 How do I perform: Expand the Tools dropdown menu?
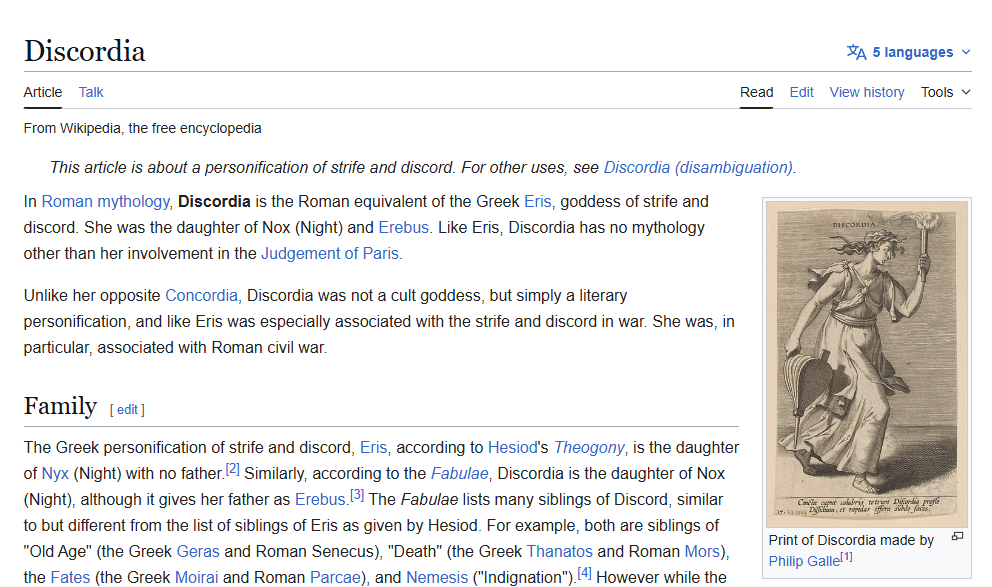[945, 92]
